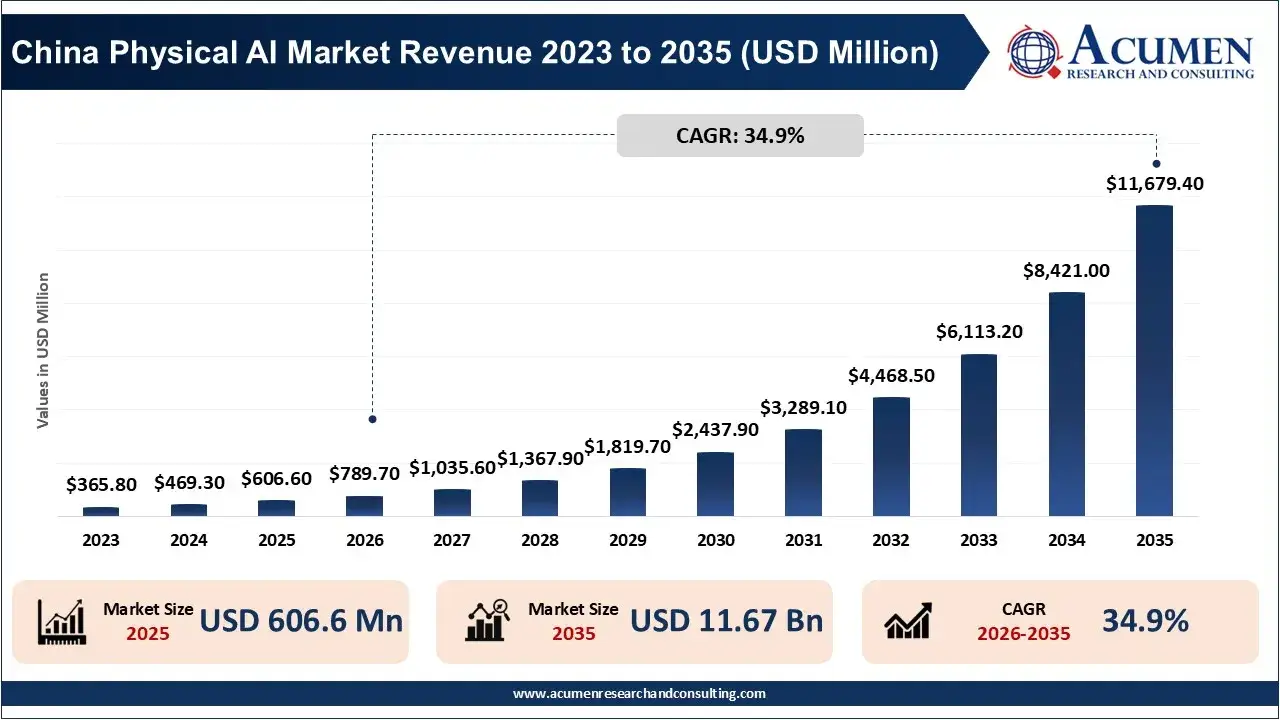Select the 2023 revenue bar
Viewport: 1280px width, 720px height.
(x=101, y=511)
